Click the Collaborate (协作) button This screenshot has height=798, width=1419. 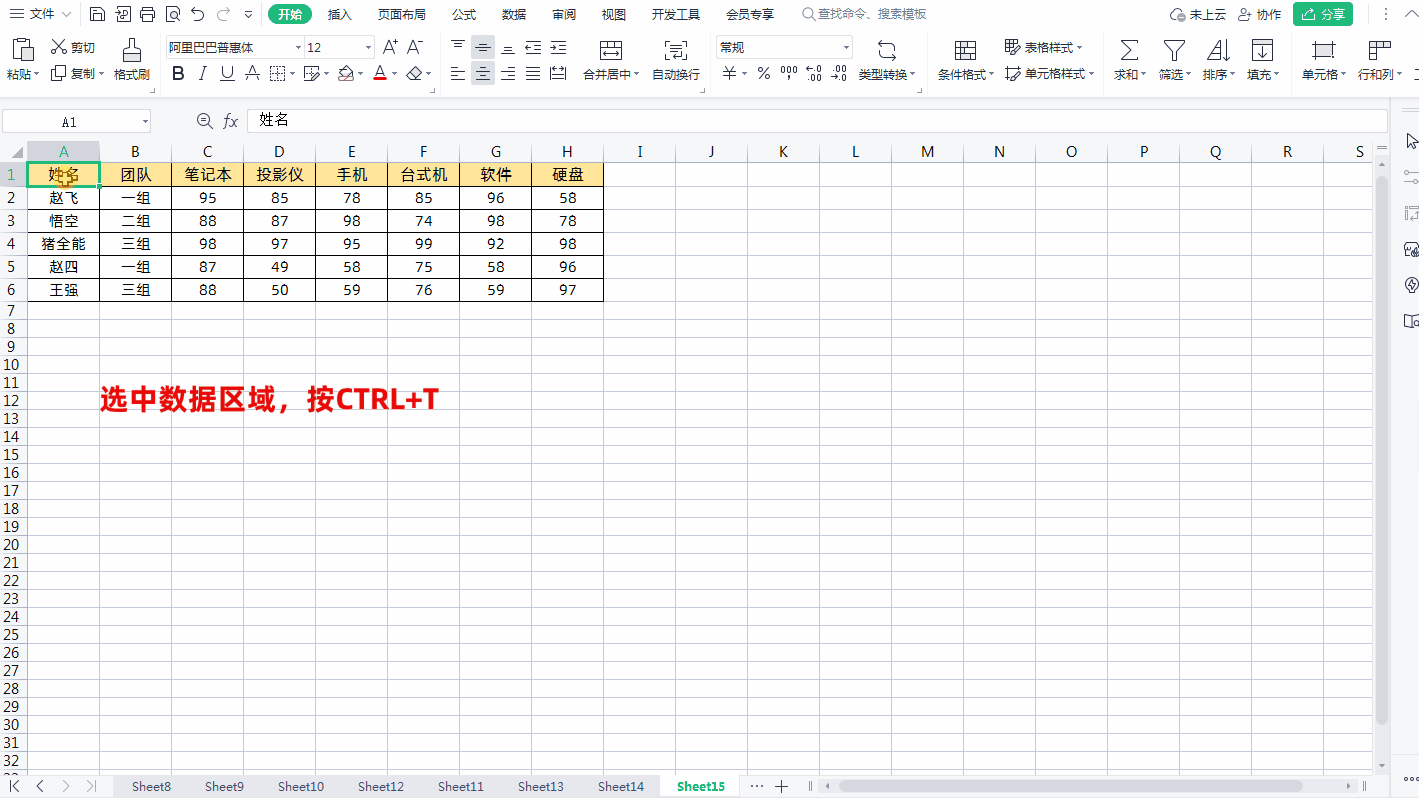coord(1259,14)
